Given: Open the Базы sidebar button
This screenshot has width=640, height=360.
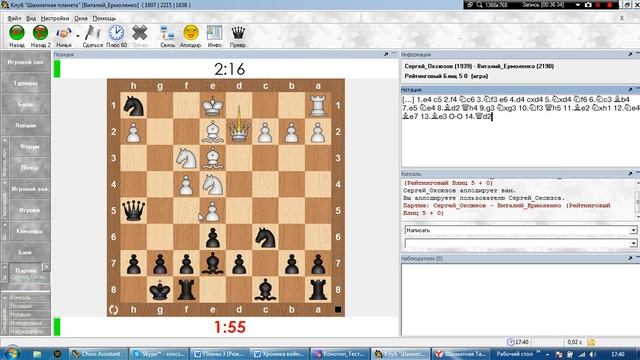Looking at the screenshot, I should click(25, 104).
